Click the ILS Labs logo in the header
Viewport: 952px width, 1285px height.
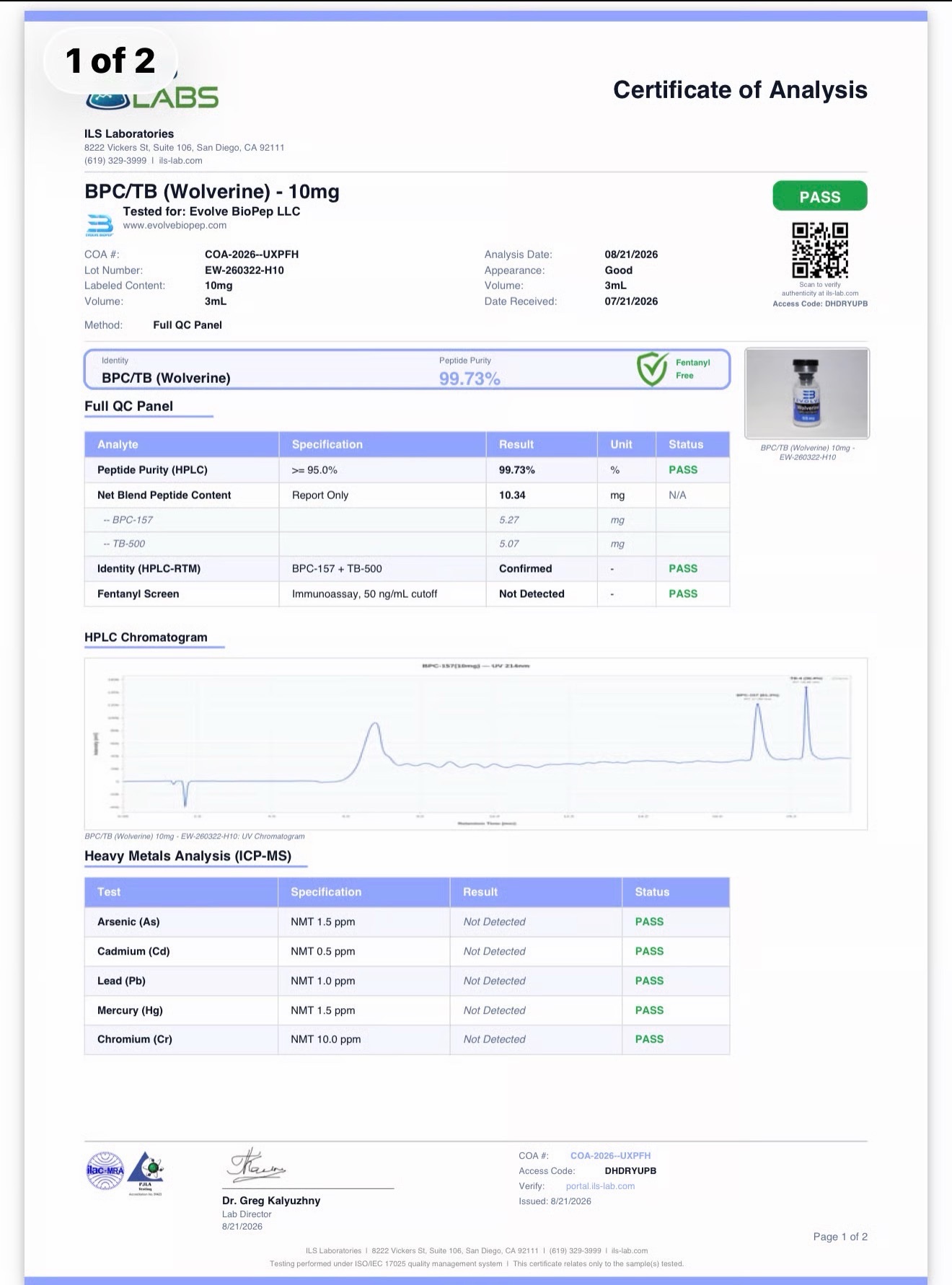point(152,96)
